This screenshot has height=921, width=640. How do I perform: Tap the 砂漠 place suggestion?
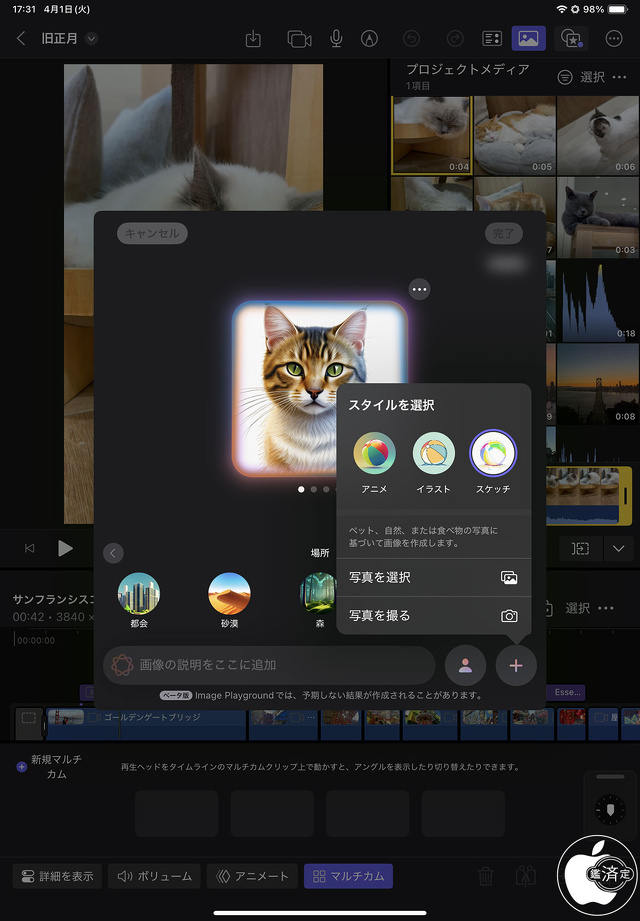coord(229,600)
